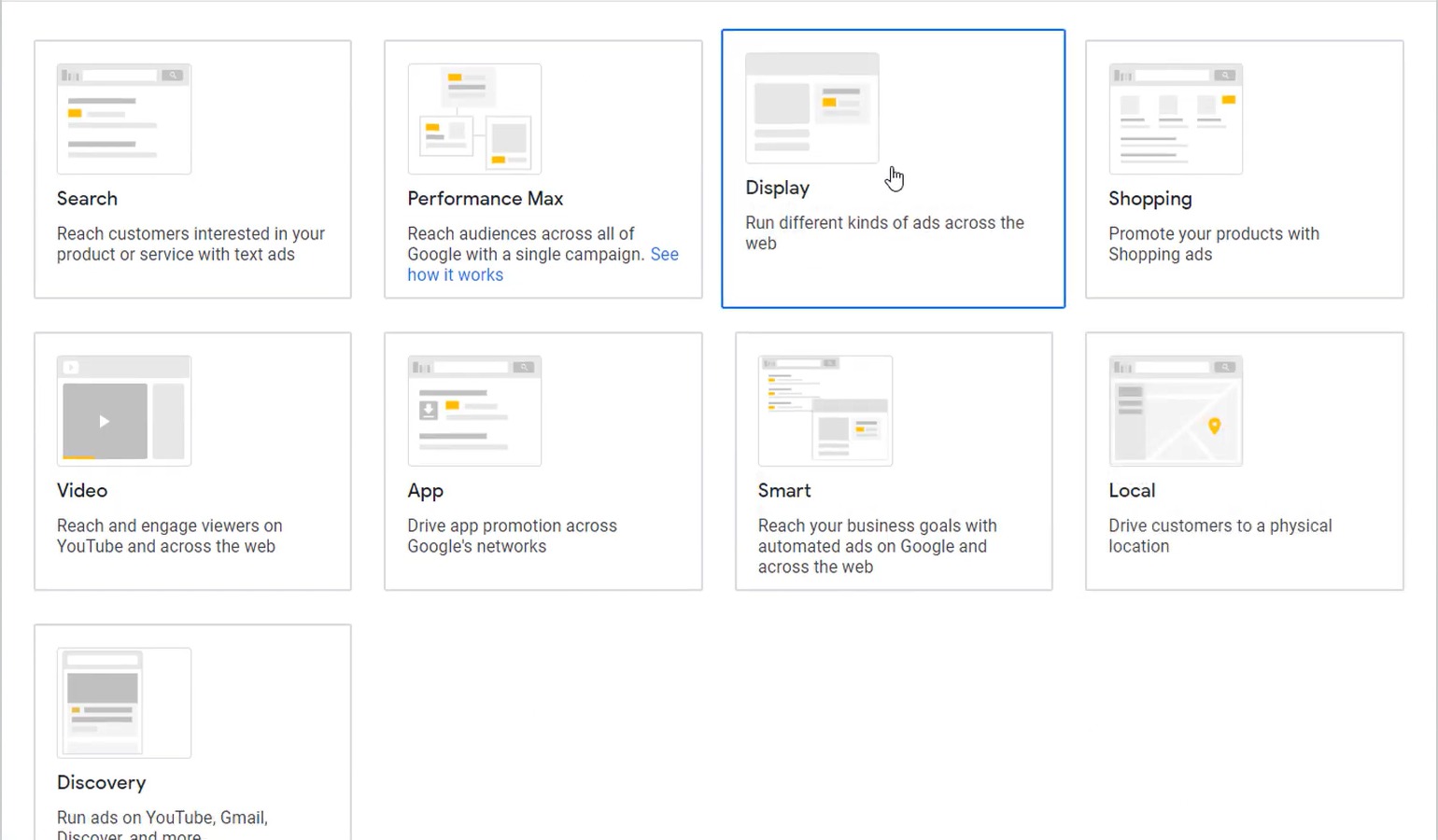
Task: Select the Shopping campaign title
Action: click(x=1149, y=199)
